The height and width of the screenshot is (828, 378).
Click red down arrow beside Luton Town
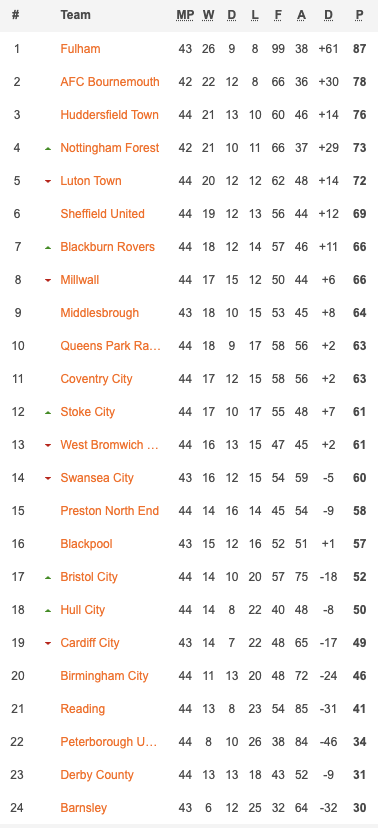[48, 182]
